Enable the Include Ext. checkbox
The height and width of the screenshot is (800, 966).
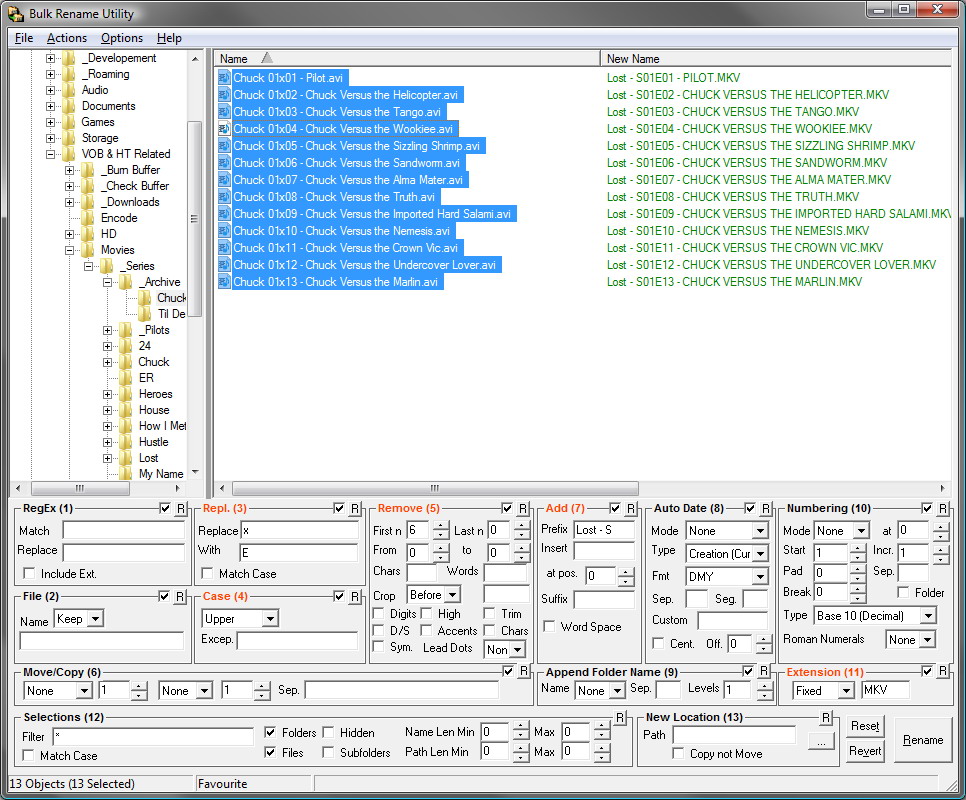pyautogui.click(x=29, y=574)
